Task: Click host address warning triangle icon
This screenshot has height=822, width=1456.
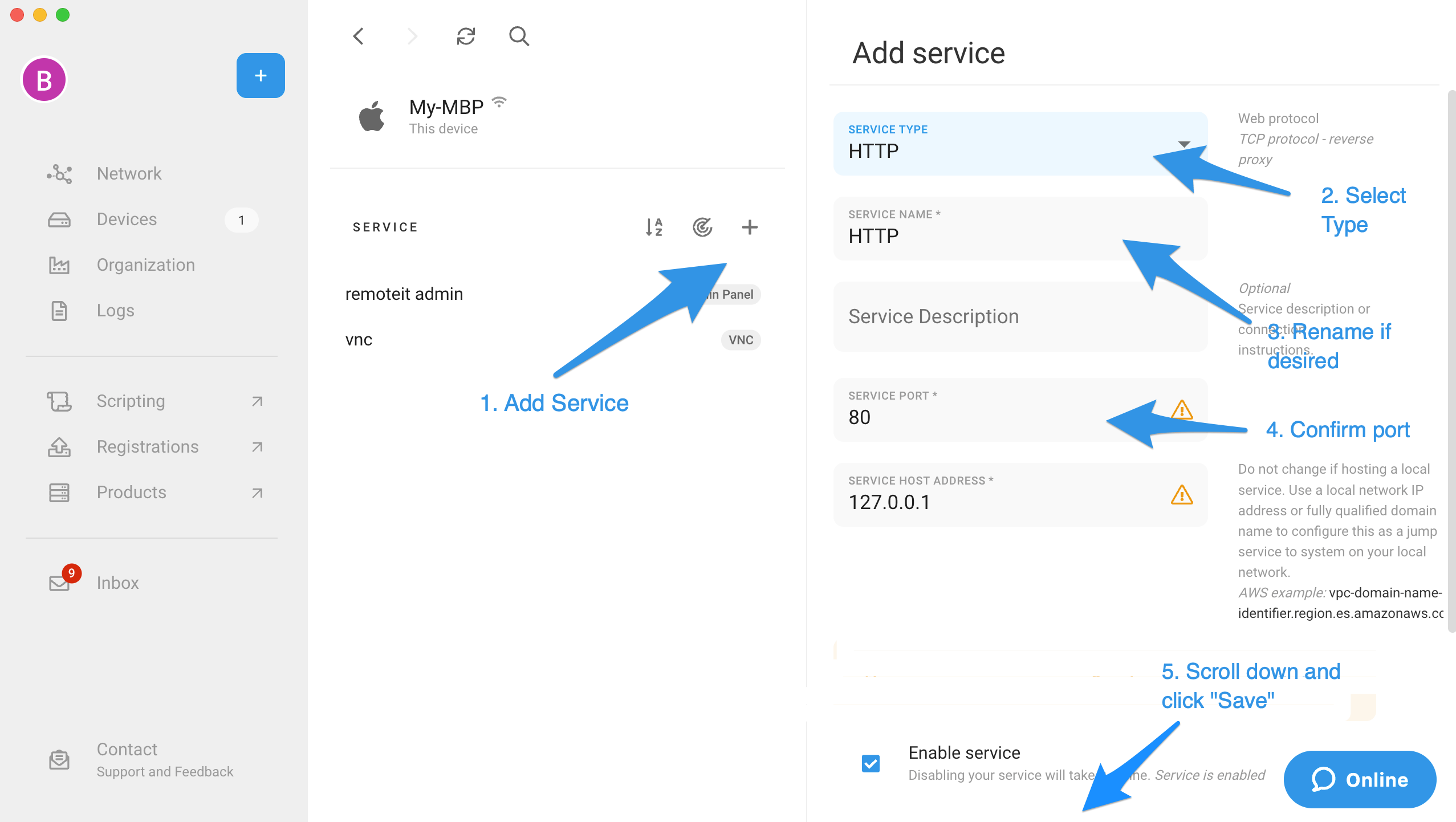Action: click(x=1182, y=495)
